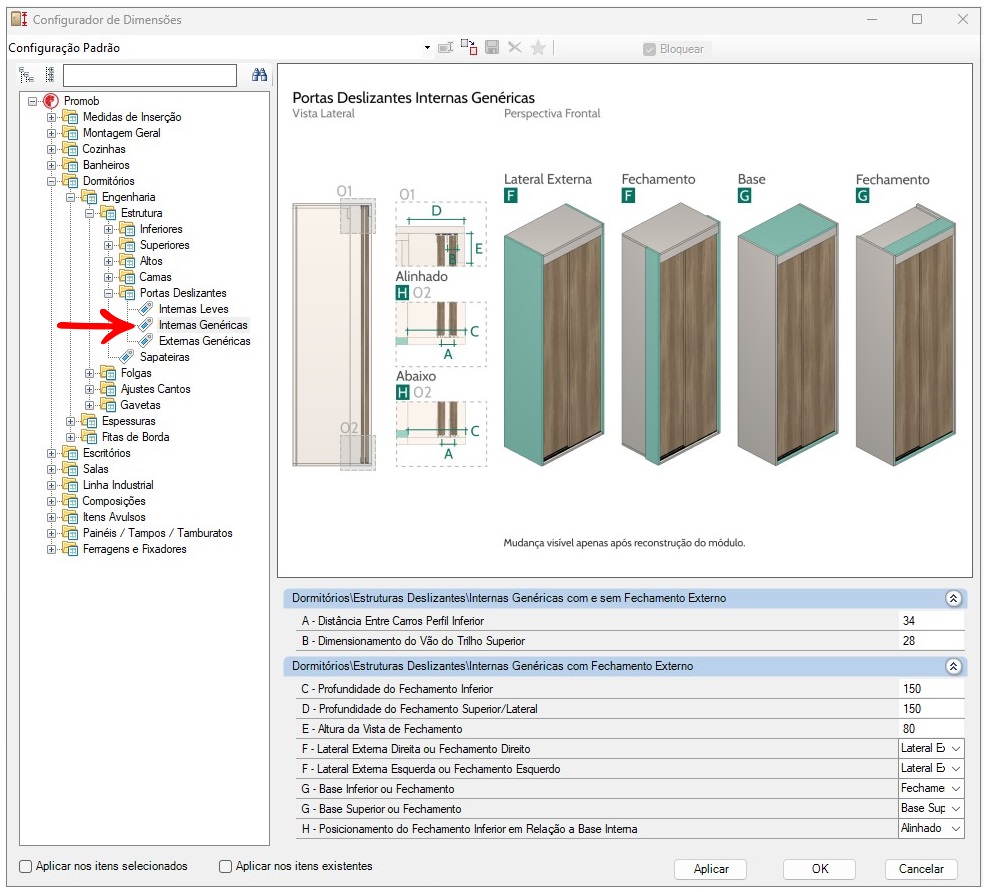Click the favorite star icon in toolbar
This screenshot has height=892, width=1001.
pos(538,48)
